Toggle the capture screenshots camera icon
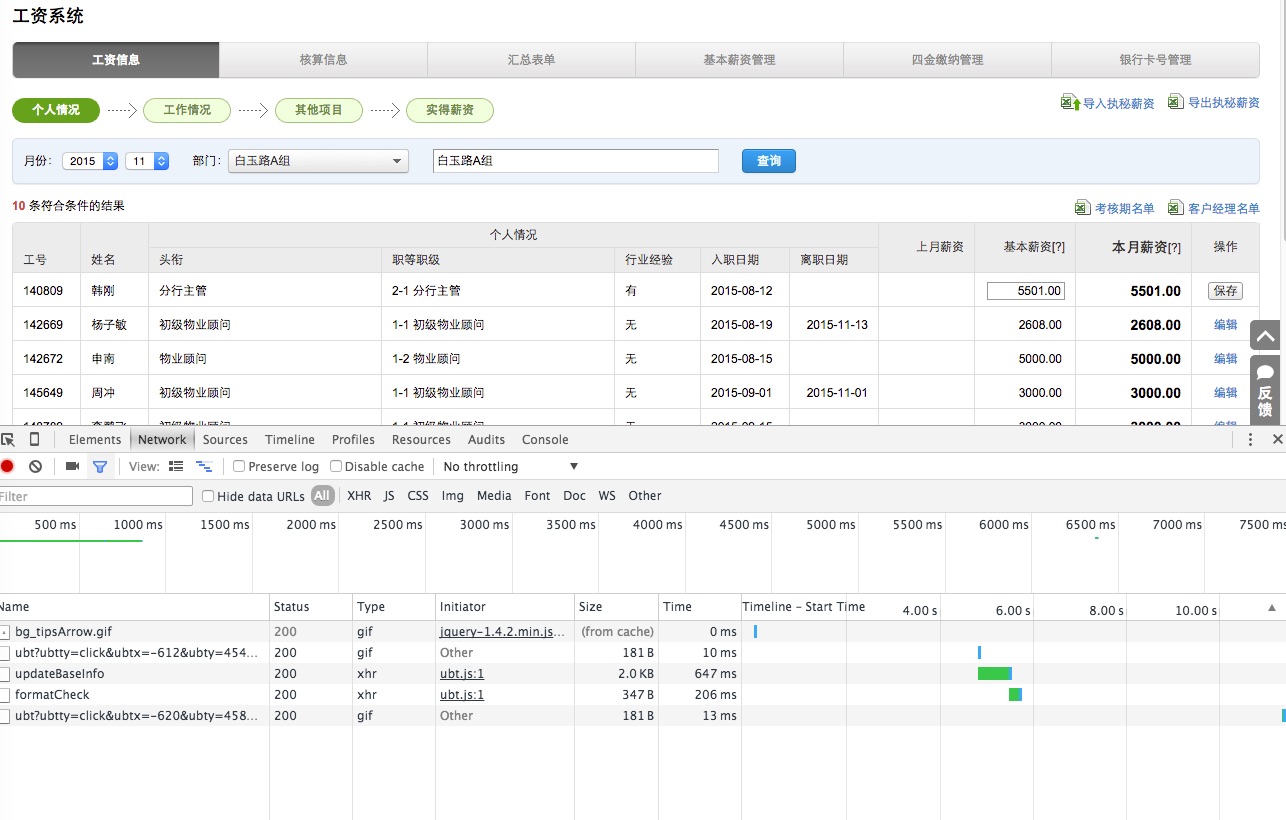 [72, 466]
